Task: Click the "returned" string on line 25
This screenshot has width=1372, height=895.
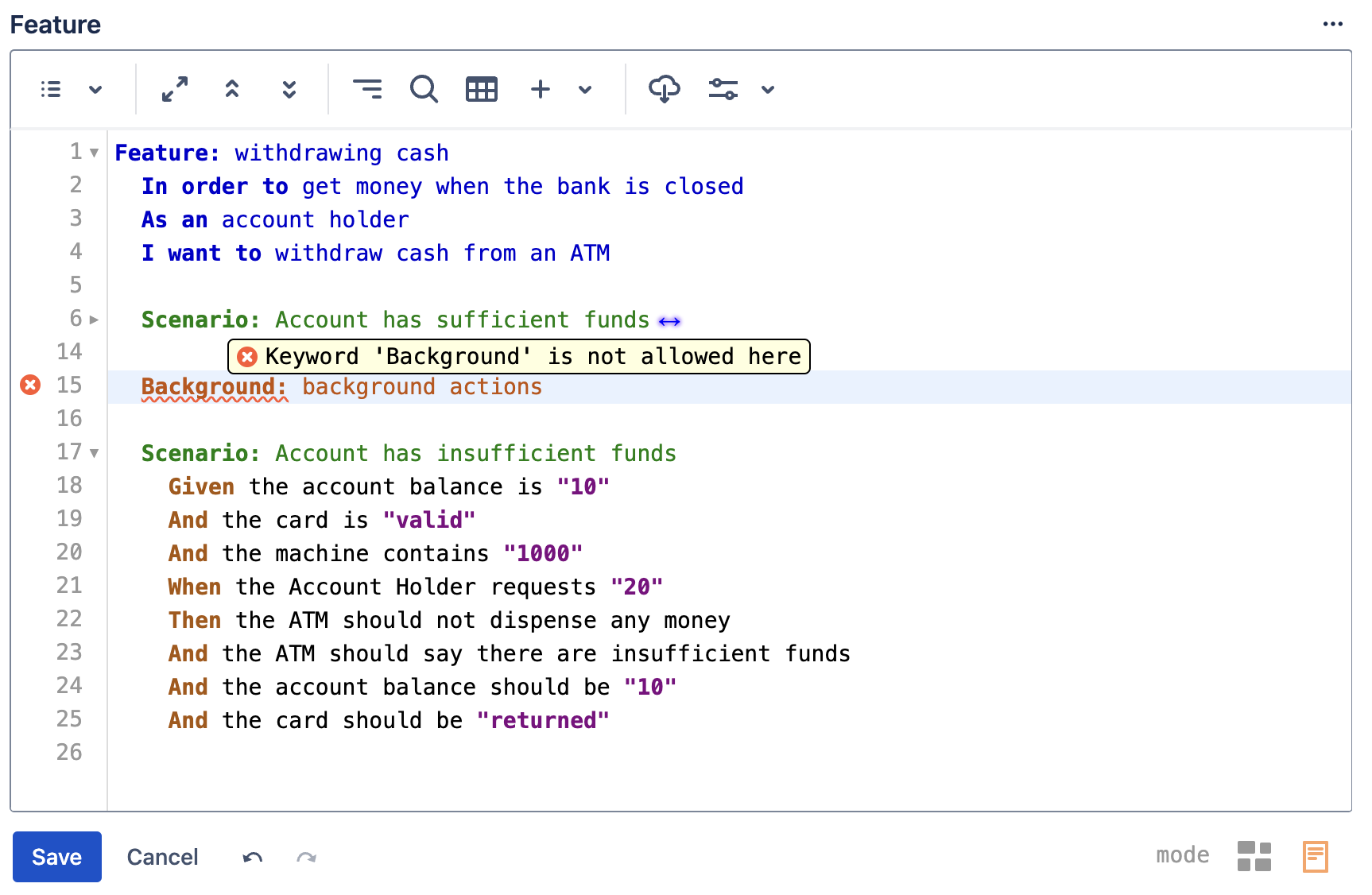Action: coord(543,720)
